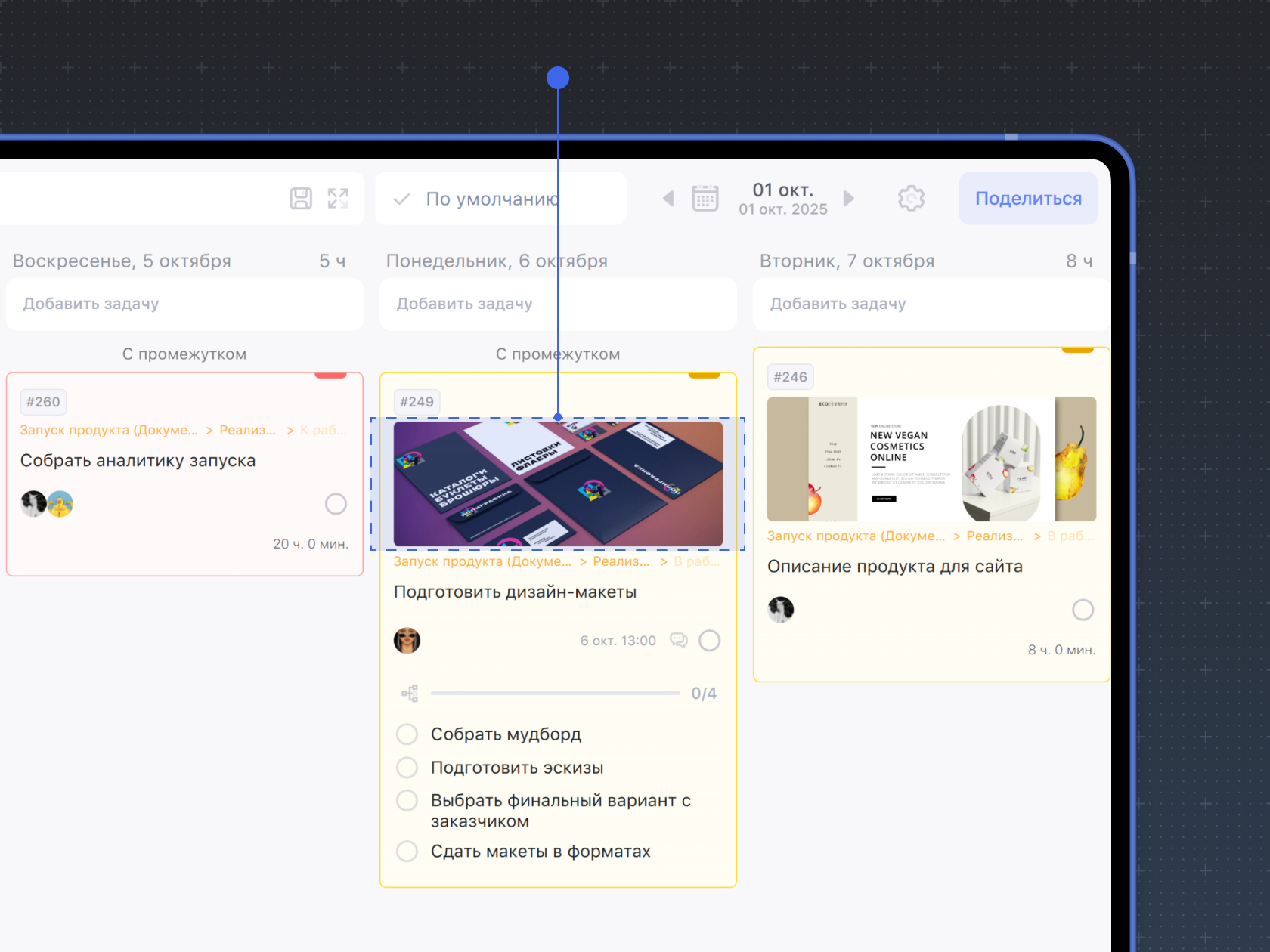Click the task ID badge #260
Screen dimensions: 1270x952
click(x=43, y=402)
